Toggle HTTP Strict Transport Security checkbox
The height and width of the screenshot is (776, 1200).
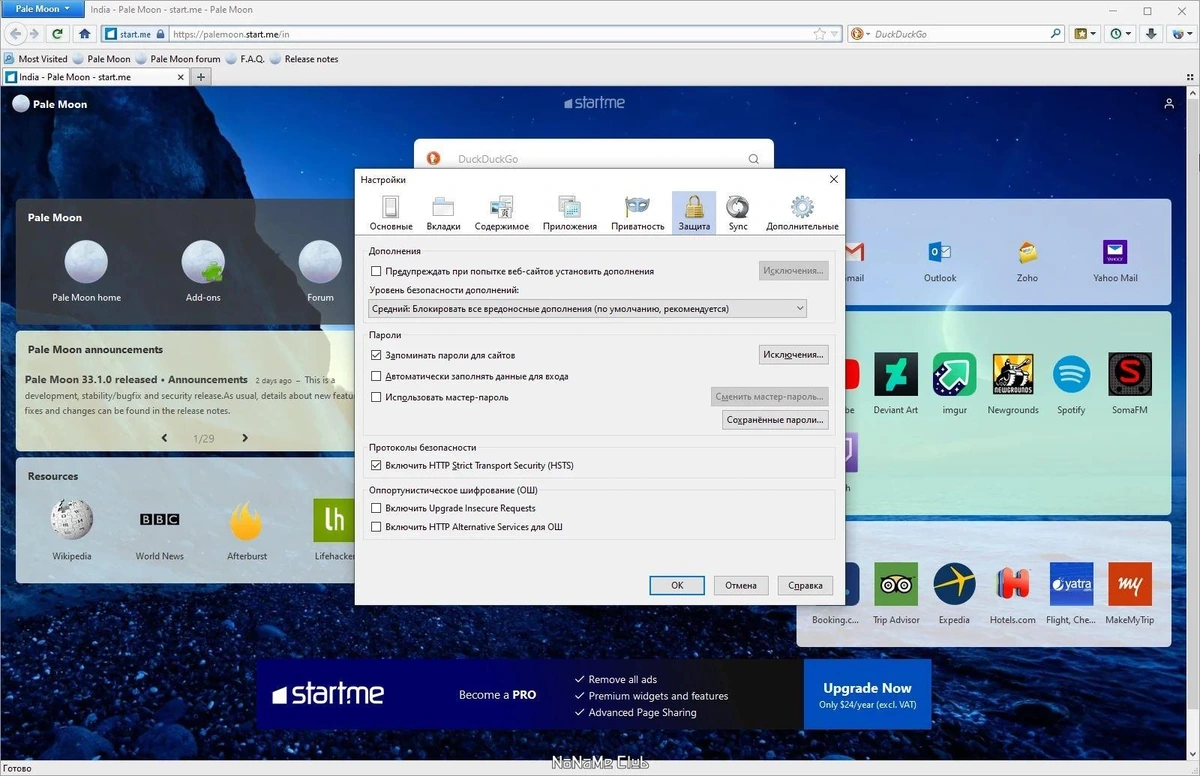click(x=376, y=466)
